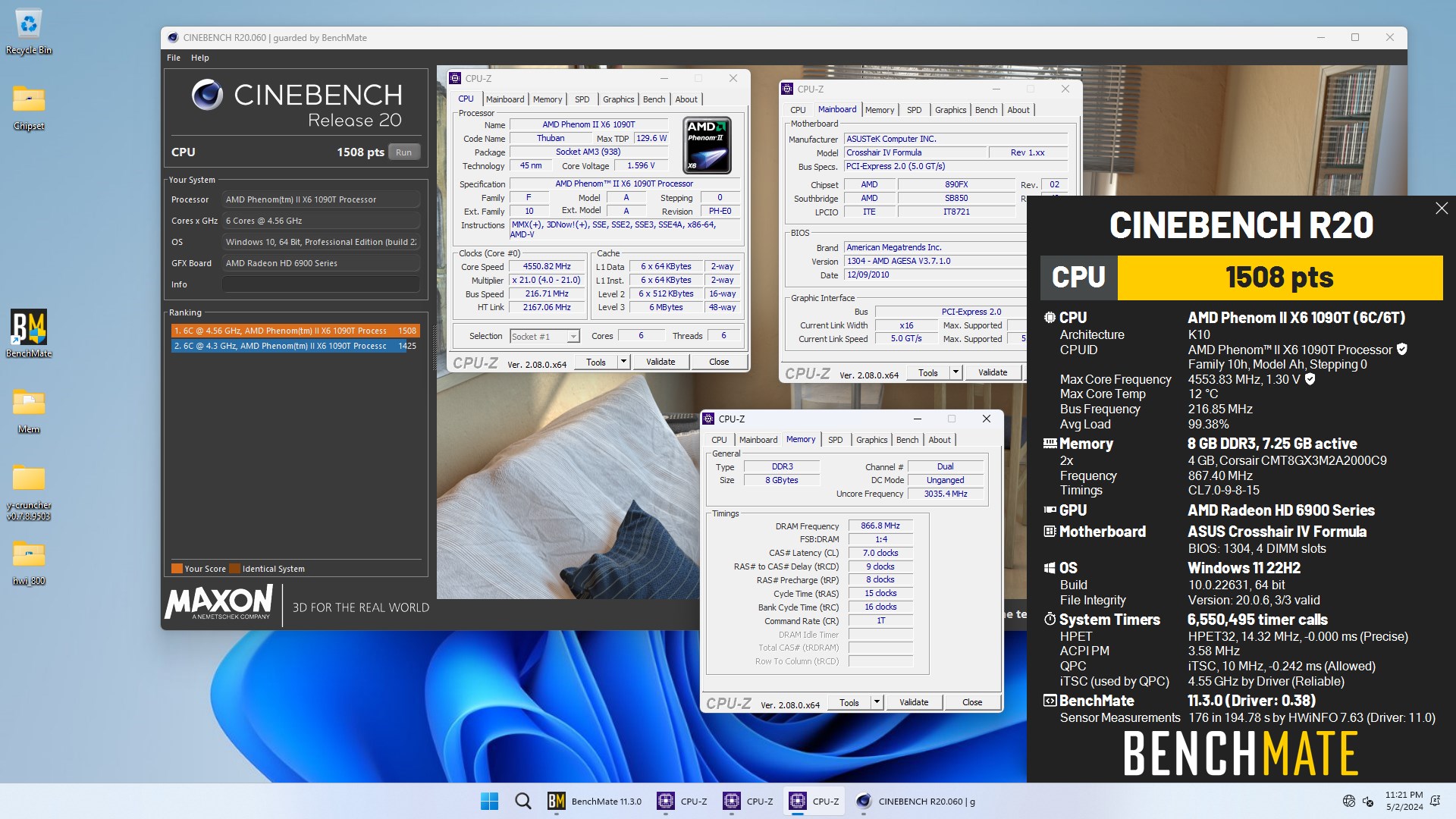Click the 1508 pts yellow score bar
Image resolution: width=1456 pixels, height=819 pixels.
click(x=1280, y=278)
